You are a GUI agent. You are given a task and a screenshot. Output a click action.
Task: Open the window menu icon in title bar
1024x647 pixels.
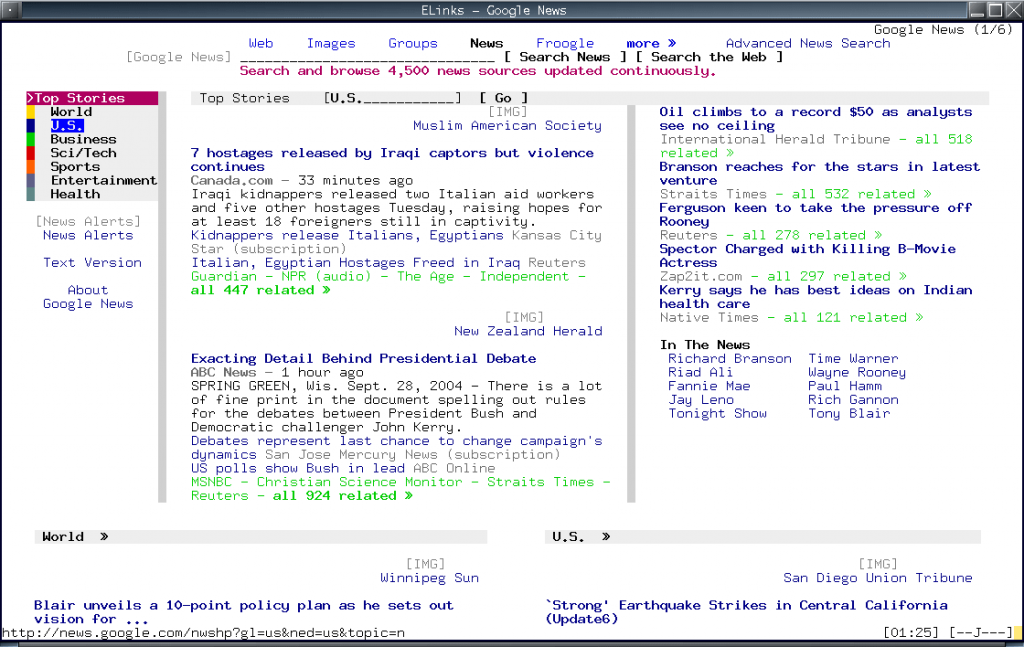click(x=10, y=10)
